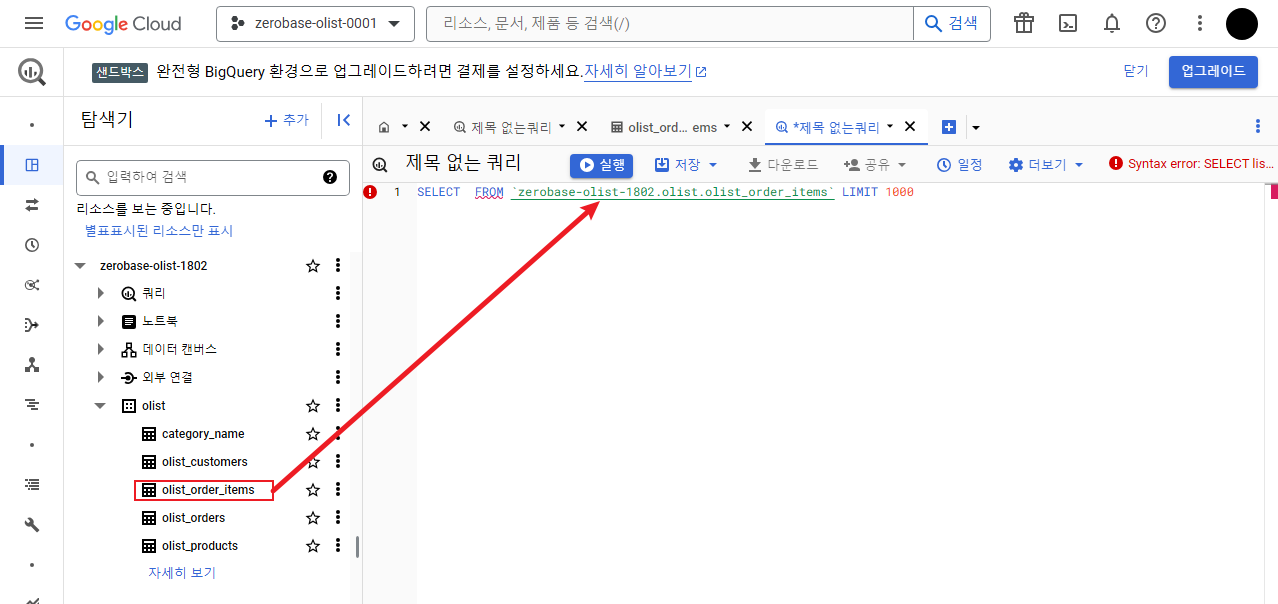The width and height of the screenshot is (1278, 604).
Task: Collapse the zerobase-olist-1802 project node
Action: point(80,266)
